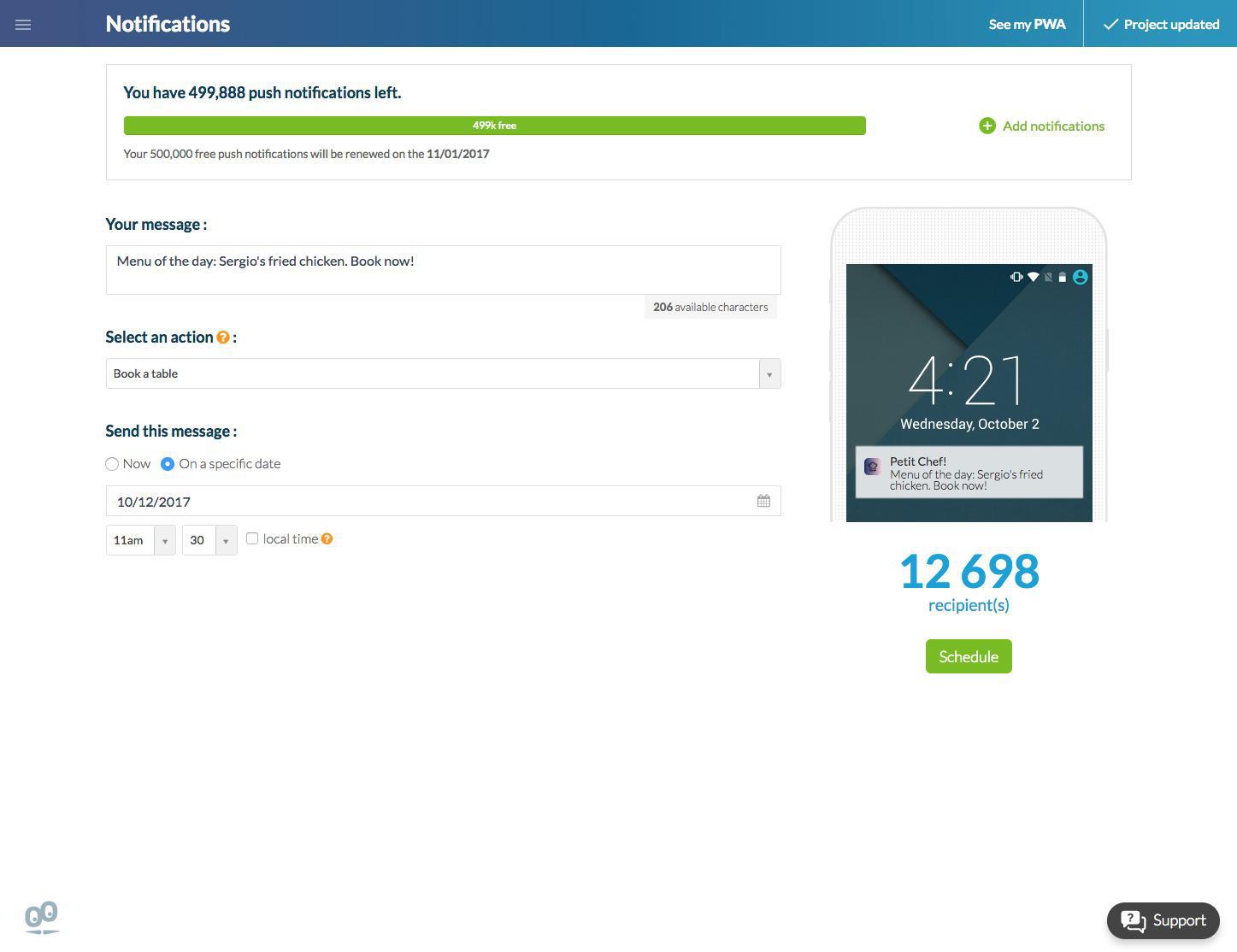Viewport: 1237px width, 952px height.
Task: Open the hamburger navigation menu
Action: (23, 24)
